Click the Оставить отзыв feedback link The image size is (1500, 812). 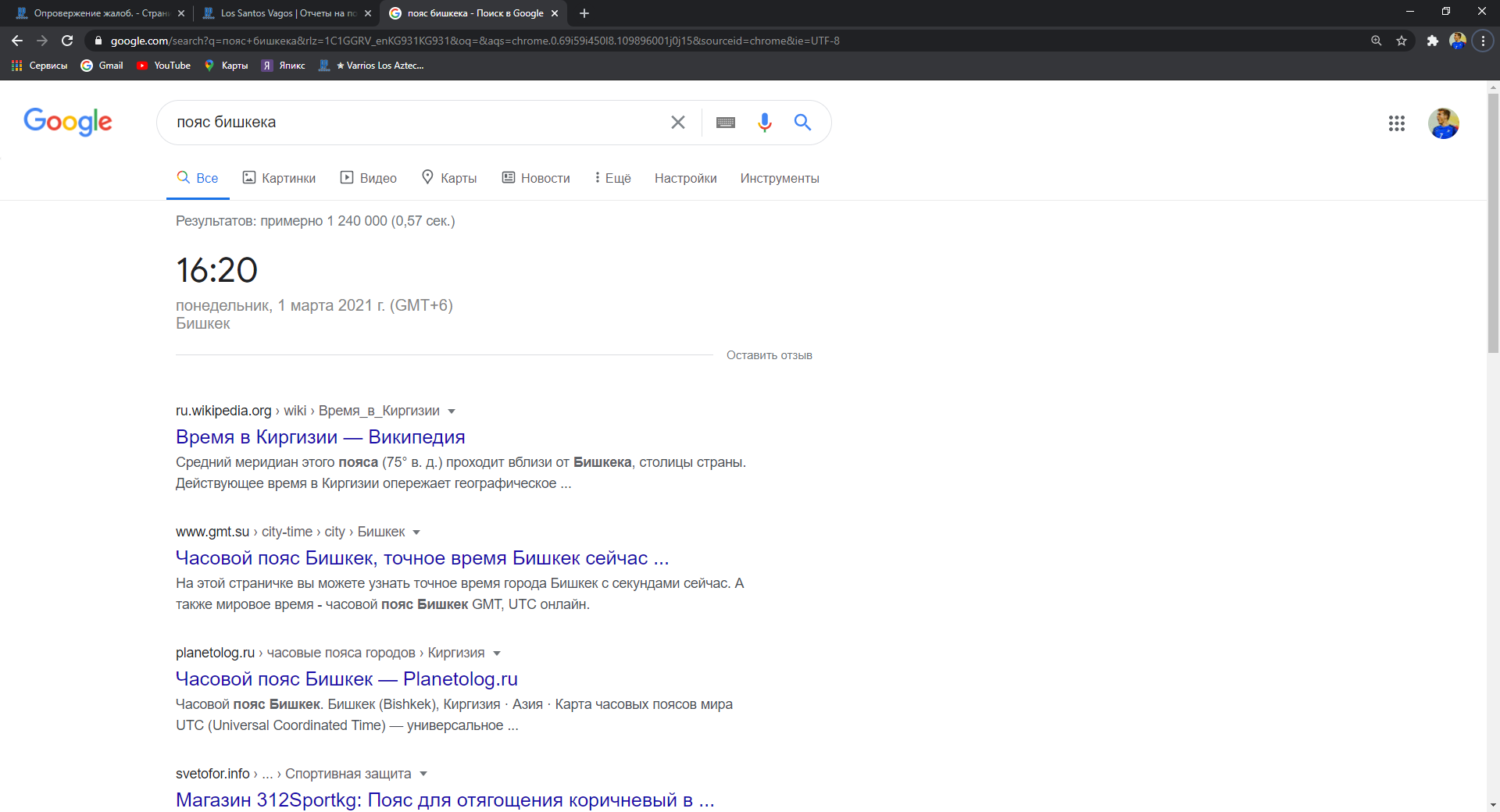point(770,355)
